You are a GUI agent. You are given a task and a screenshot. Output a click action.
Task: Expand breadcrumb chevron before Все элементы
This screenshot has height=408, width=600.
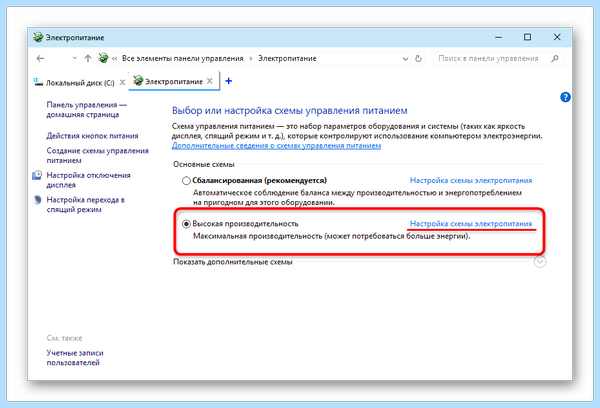[x=114, y=59]
